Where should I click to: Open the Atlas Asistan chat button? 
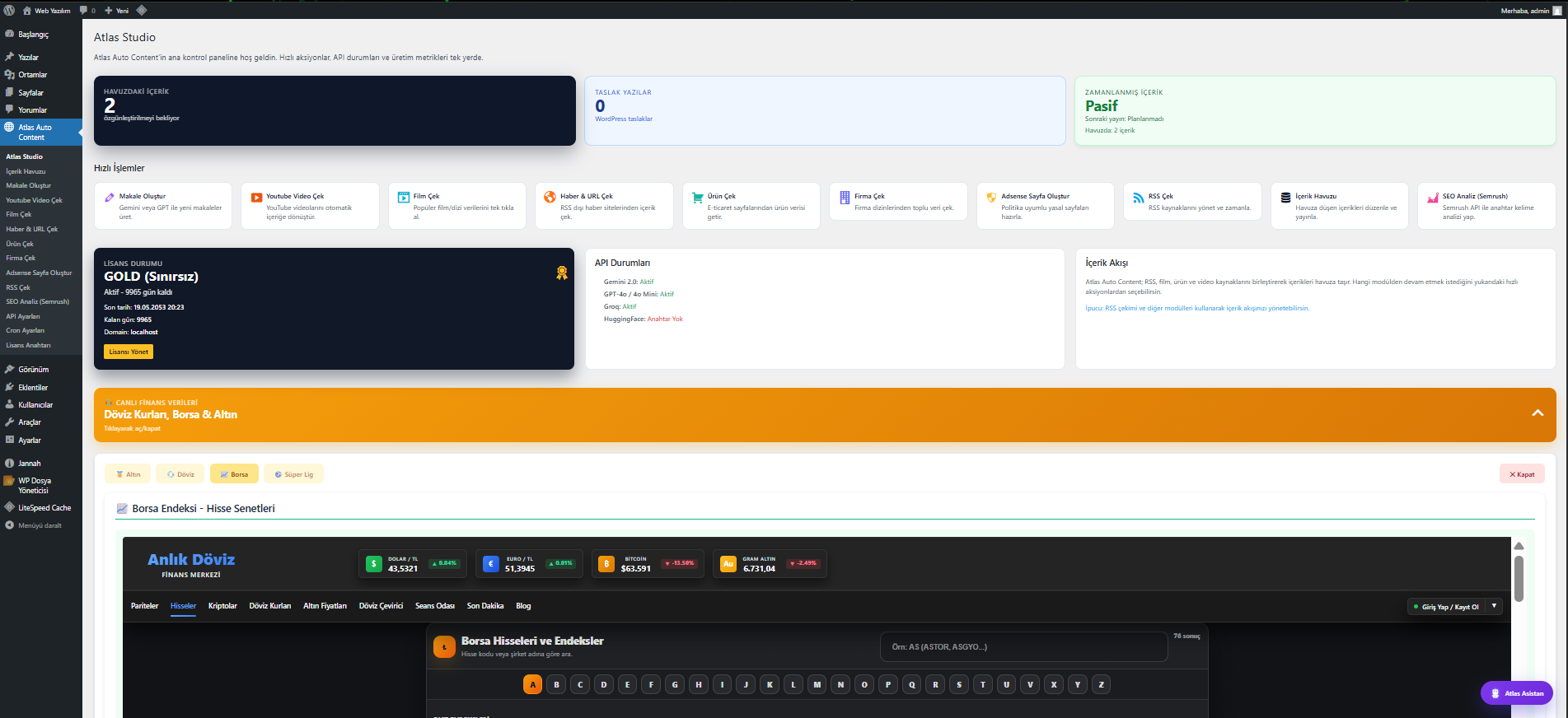[1517, 693]
